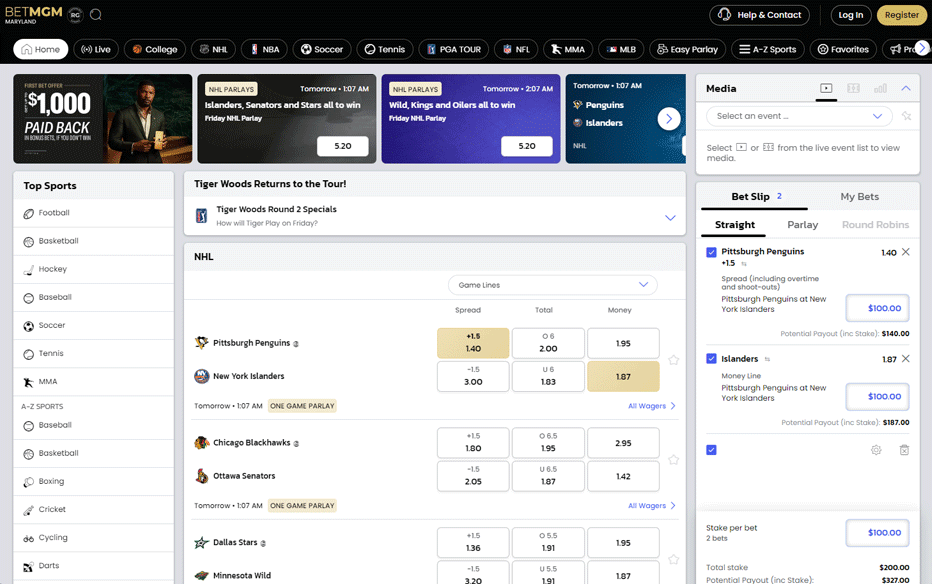Open the Game Lines dropdown

click(553, 285)
